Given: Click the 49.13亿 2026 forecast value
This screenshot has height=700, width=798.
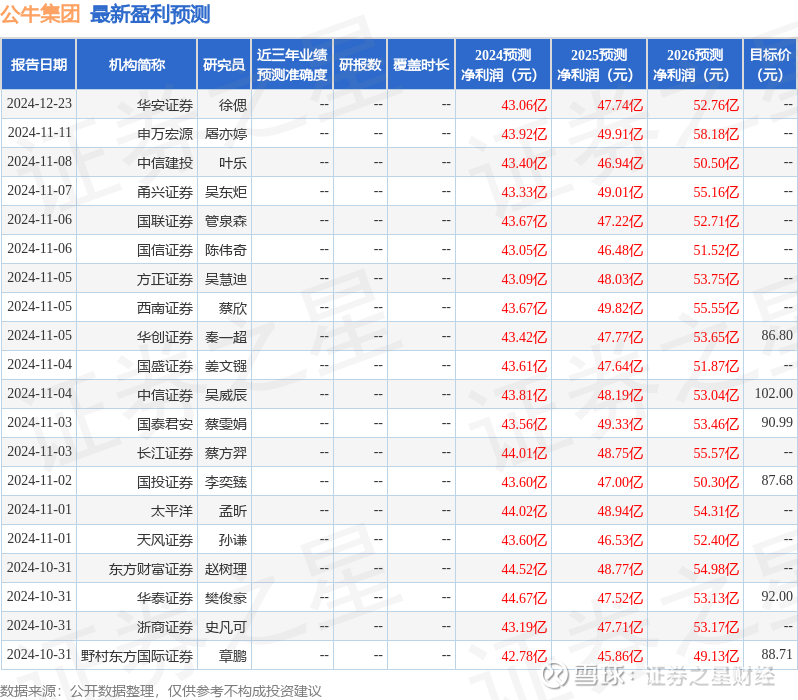Looking at the screenshot, I should [716, 657].
